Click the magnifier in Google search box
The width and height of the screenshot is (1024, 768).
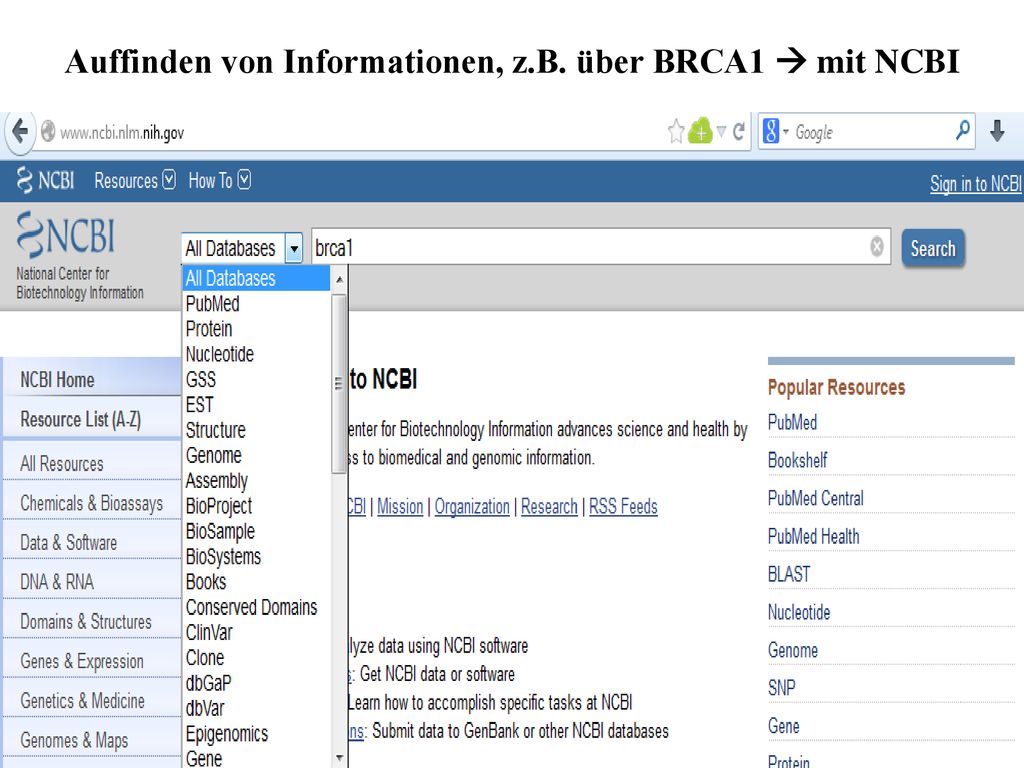click(x=962, y=131)
